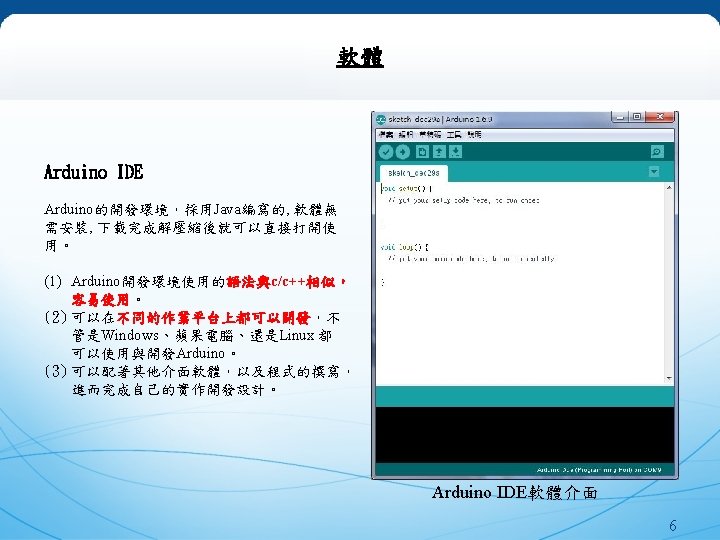Screen dimensions: 720x540
Task: Save the sketch with Save icon
Action: pyautogui.click(x=456, y=152)
